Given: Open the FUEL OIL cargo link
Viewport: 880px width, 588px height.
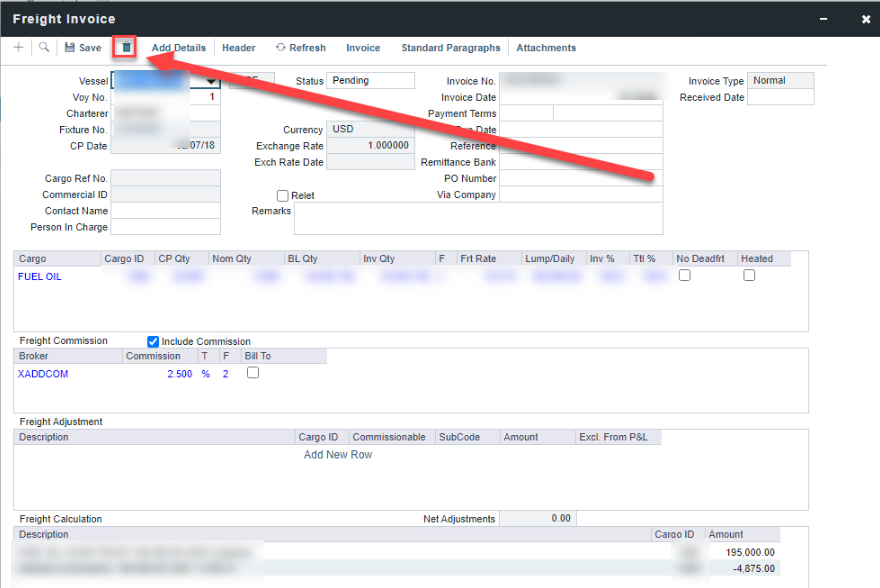Looking at the screenshot, I should point(40,276).
